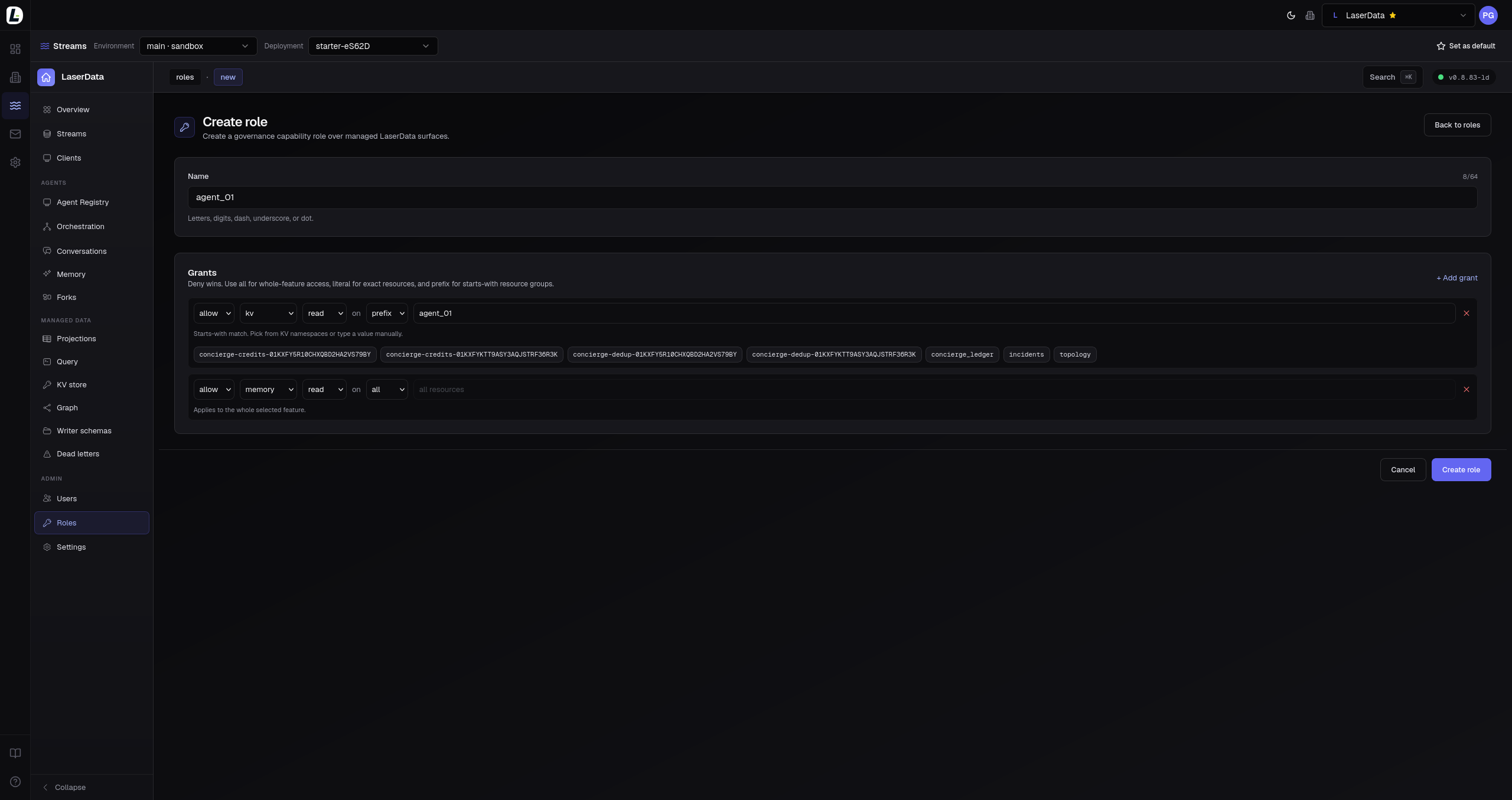
Task: Select Roles in the sidebar
Action: 92,523
